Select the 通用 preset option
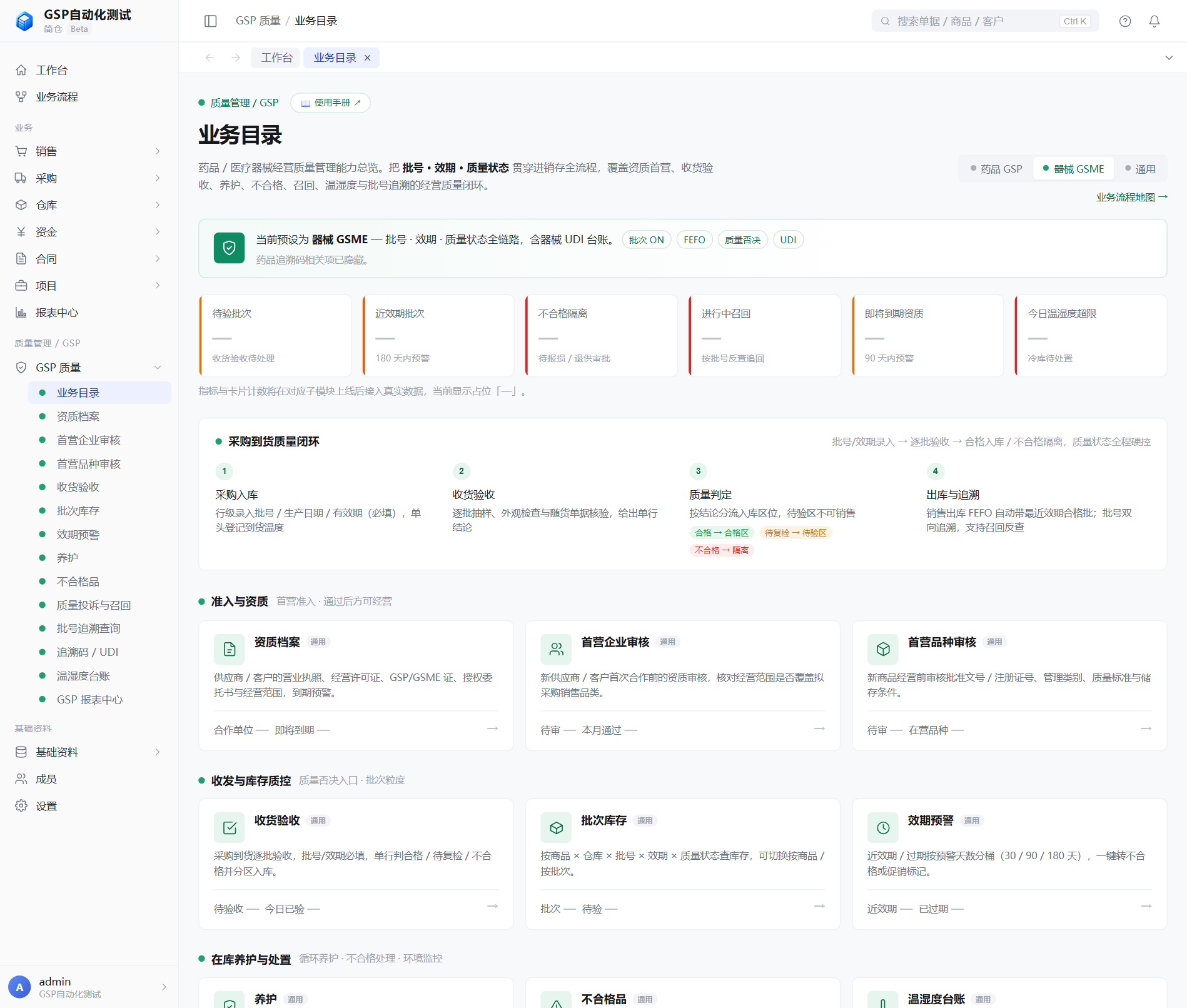 1140,169
